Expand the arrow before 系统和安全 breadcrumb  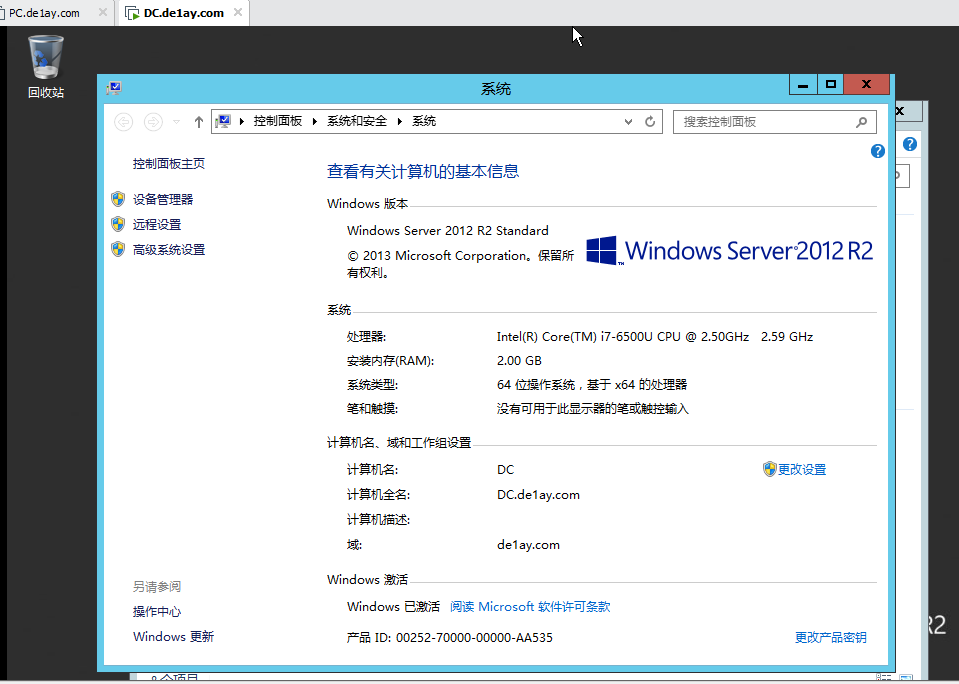pos(315,121)
